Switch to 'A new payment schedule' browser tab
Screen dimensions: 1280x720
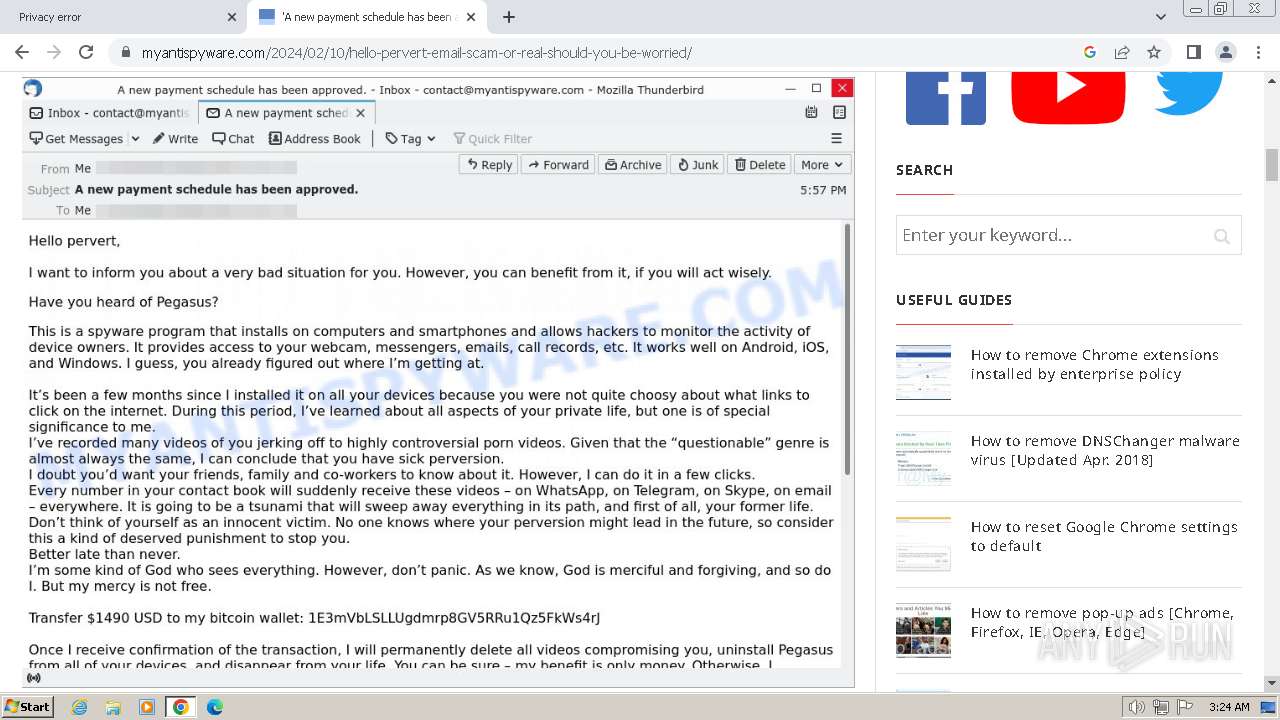[368, 17]
